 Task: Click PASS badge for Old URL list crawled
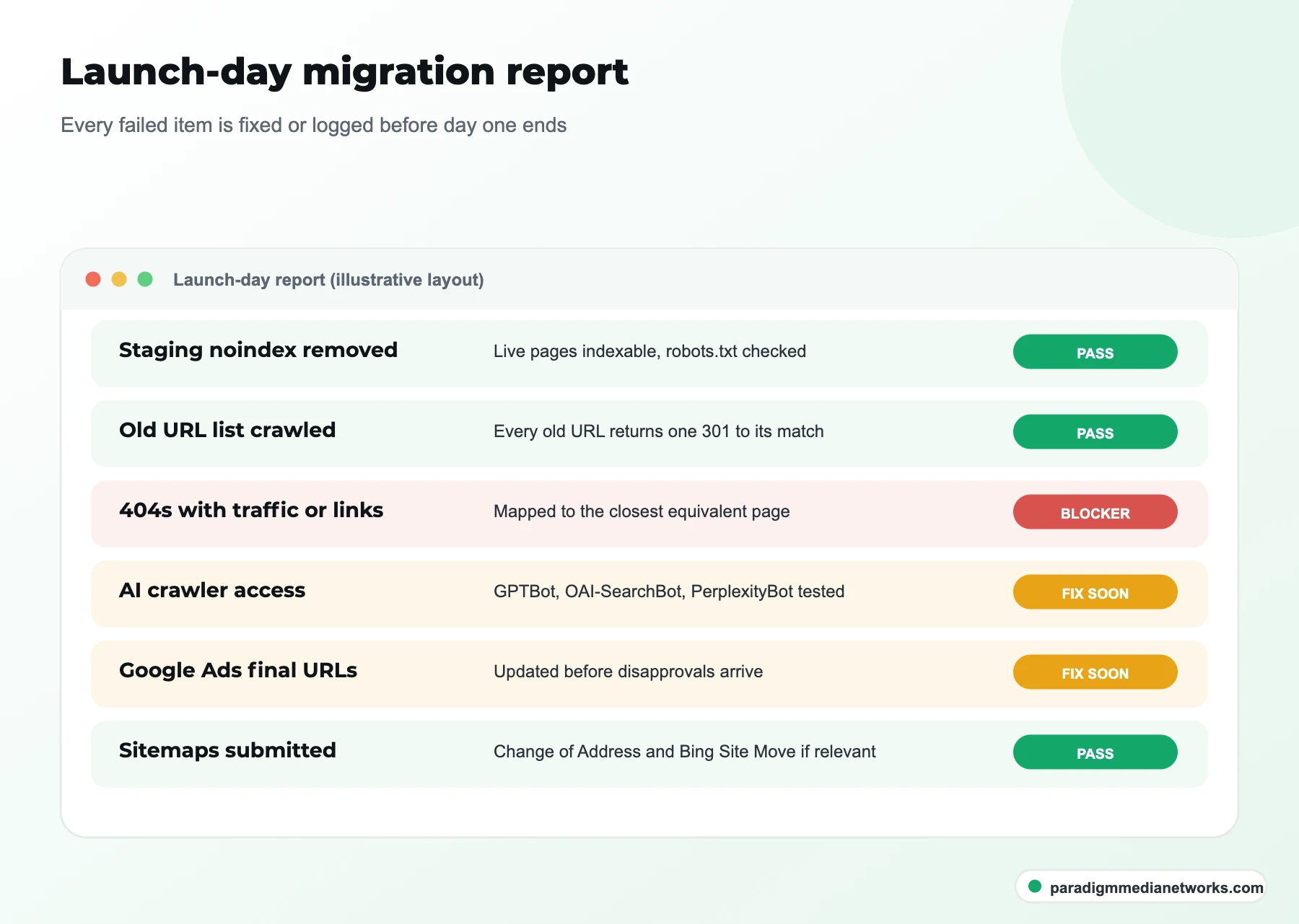pos(1095,432)
